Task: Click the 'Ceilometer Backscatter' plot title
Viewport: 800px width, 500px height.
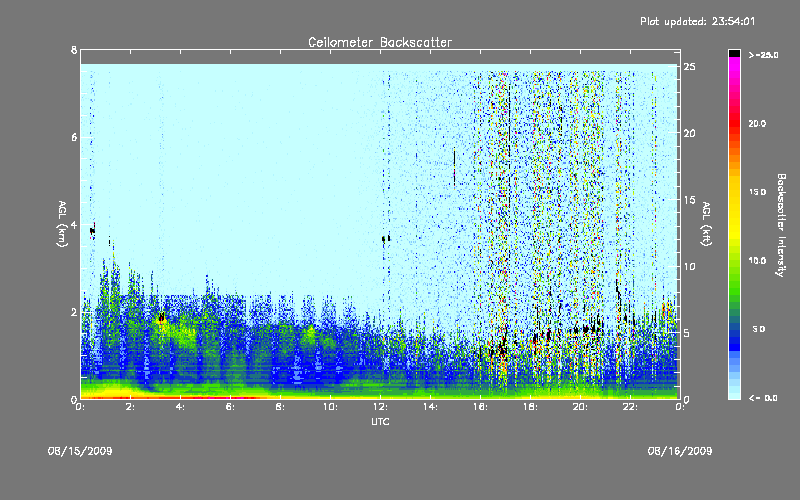Action: [x=380, y=42]
